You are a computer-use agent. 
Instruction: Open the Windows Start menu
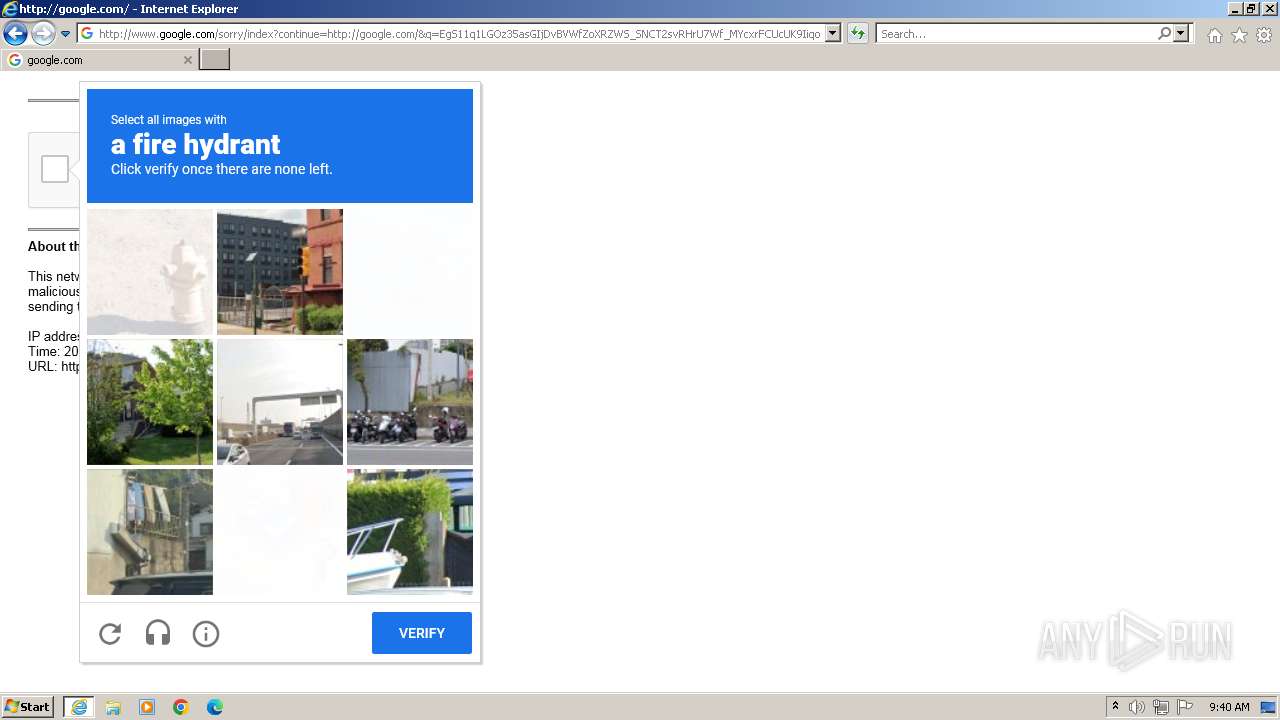[x=28, y=707]
